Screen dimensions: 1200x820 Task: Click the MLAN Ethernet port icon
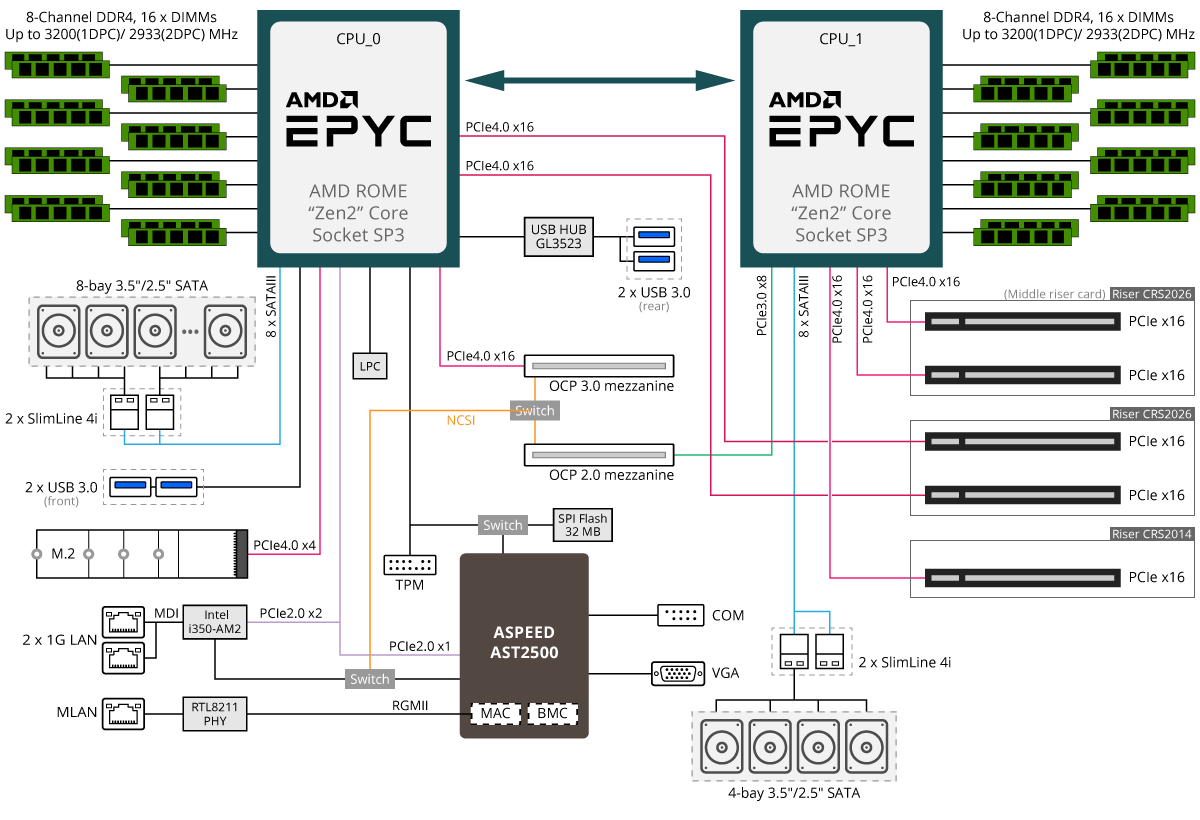(x=124, y=712)
